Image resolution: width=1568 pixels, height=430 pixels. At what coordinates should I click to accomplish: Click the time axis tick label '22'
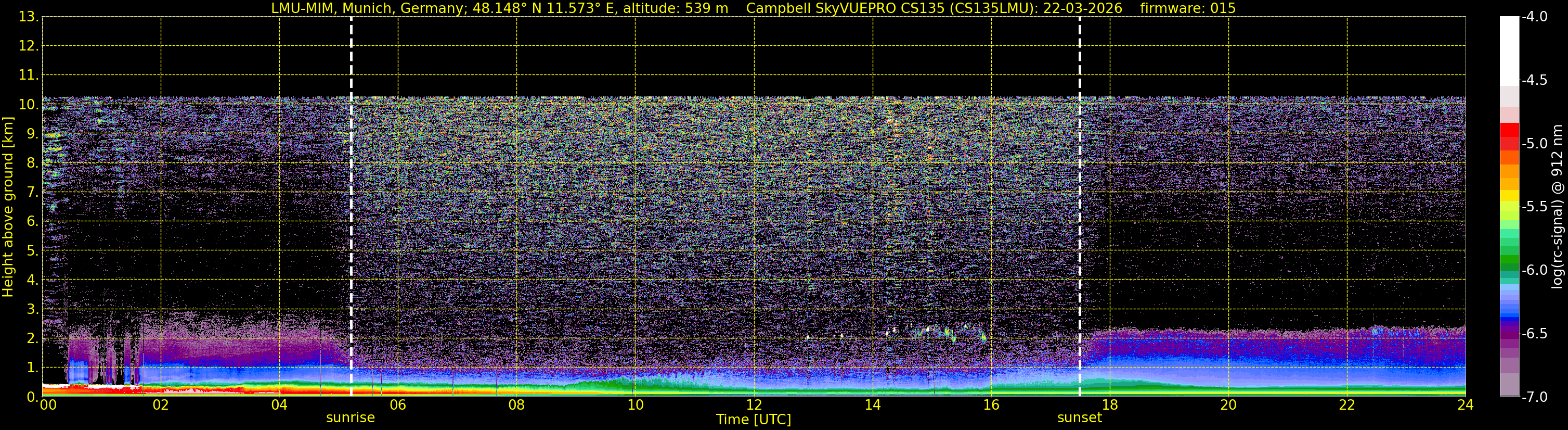coord(1347,405)
